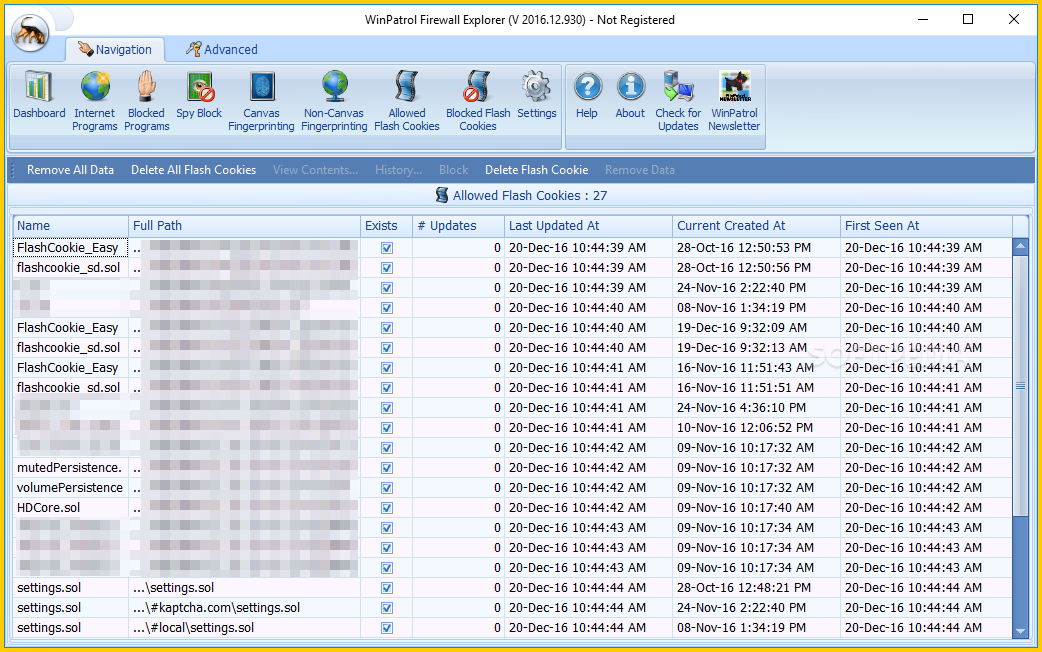This screenshot has width=1042, height=652.
Task: Open Blocked Flash Cookies section
Action: point(478,101)
